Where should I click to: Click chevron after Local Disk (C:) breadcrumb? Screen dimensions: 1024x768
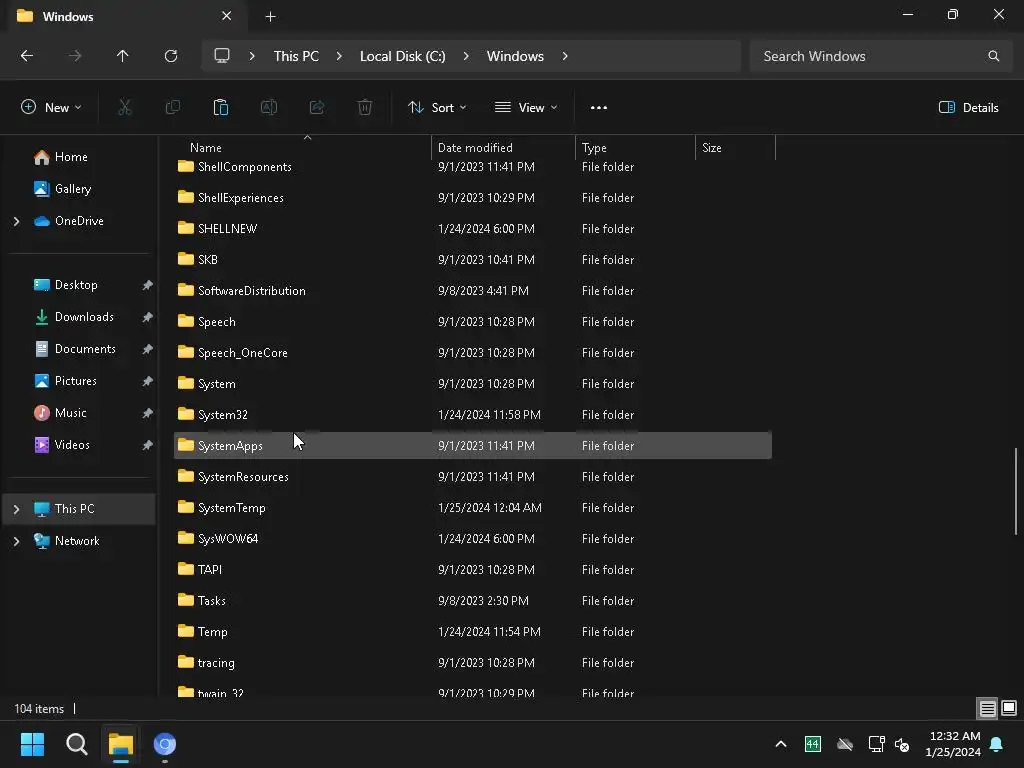coord(466,56)
